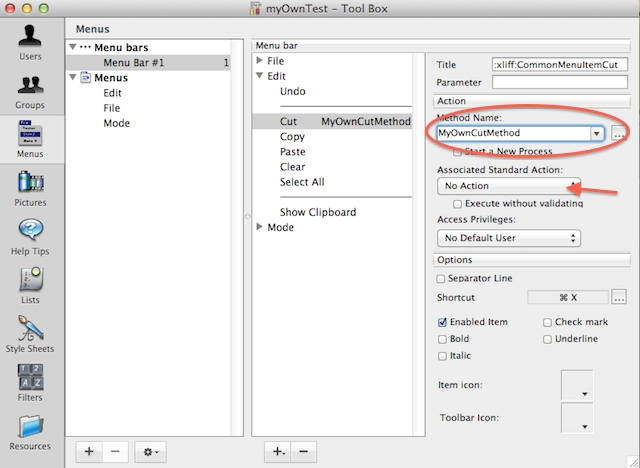This screenshot has width=640, height=468.
Task: Click the minus button under menu bars list
Action: tap(115, 451)
